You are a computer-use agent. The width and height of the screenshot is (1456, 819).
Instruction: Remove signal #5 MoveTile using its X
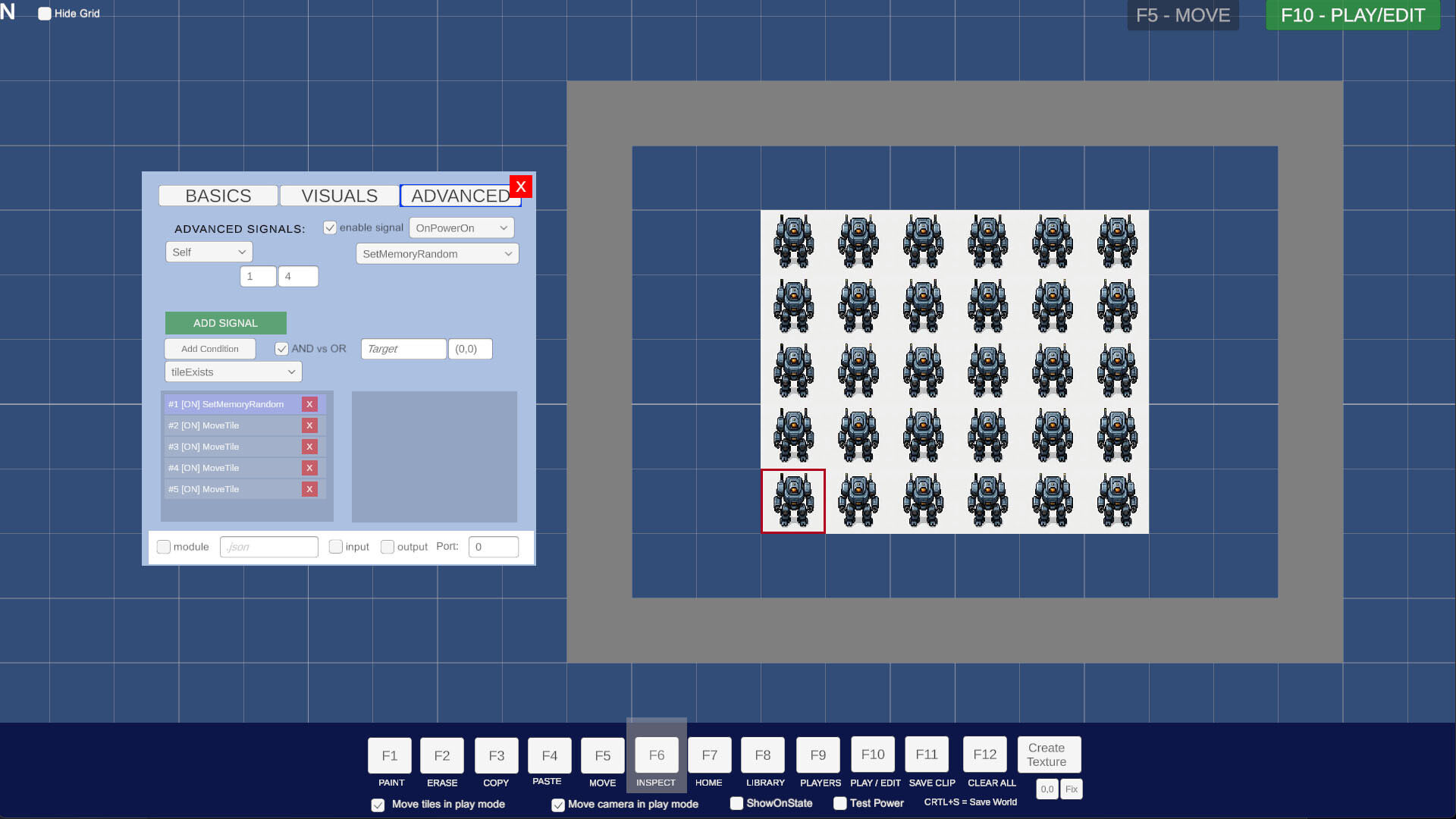tap(309, 489)
